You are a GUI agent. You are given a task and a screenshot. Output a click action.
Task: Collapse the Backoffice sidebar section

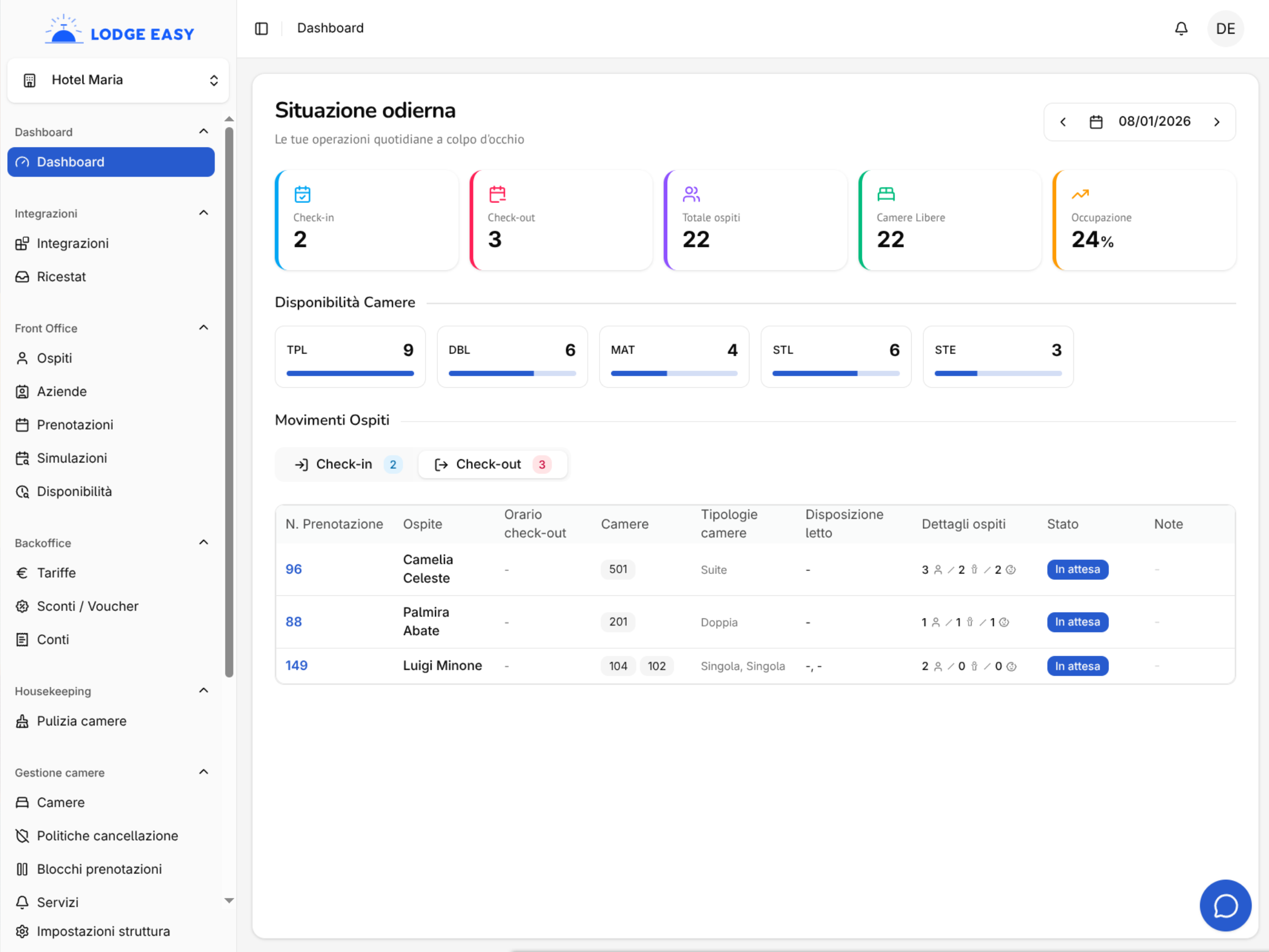204,542
